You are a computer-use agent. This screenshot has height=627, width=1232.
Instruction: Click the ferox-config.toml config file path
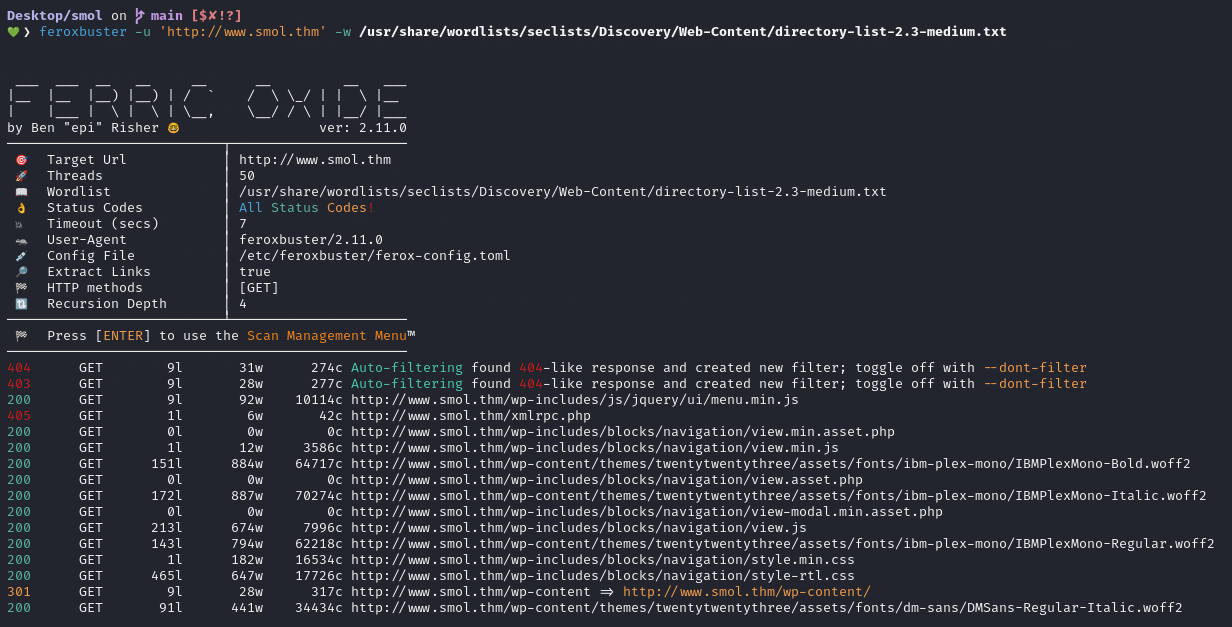[x=374, y=256]
